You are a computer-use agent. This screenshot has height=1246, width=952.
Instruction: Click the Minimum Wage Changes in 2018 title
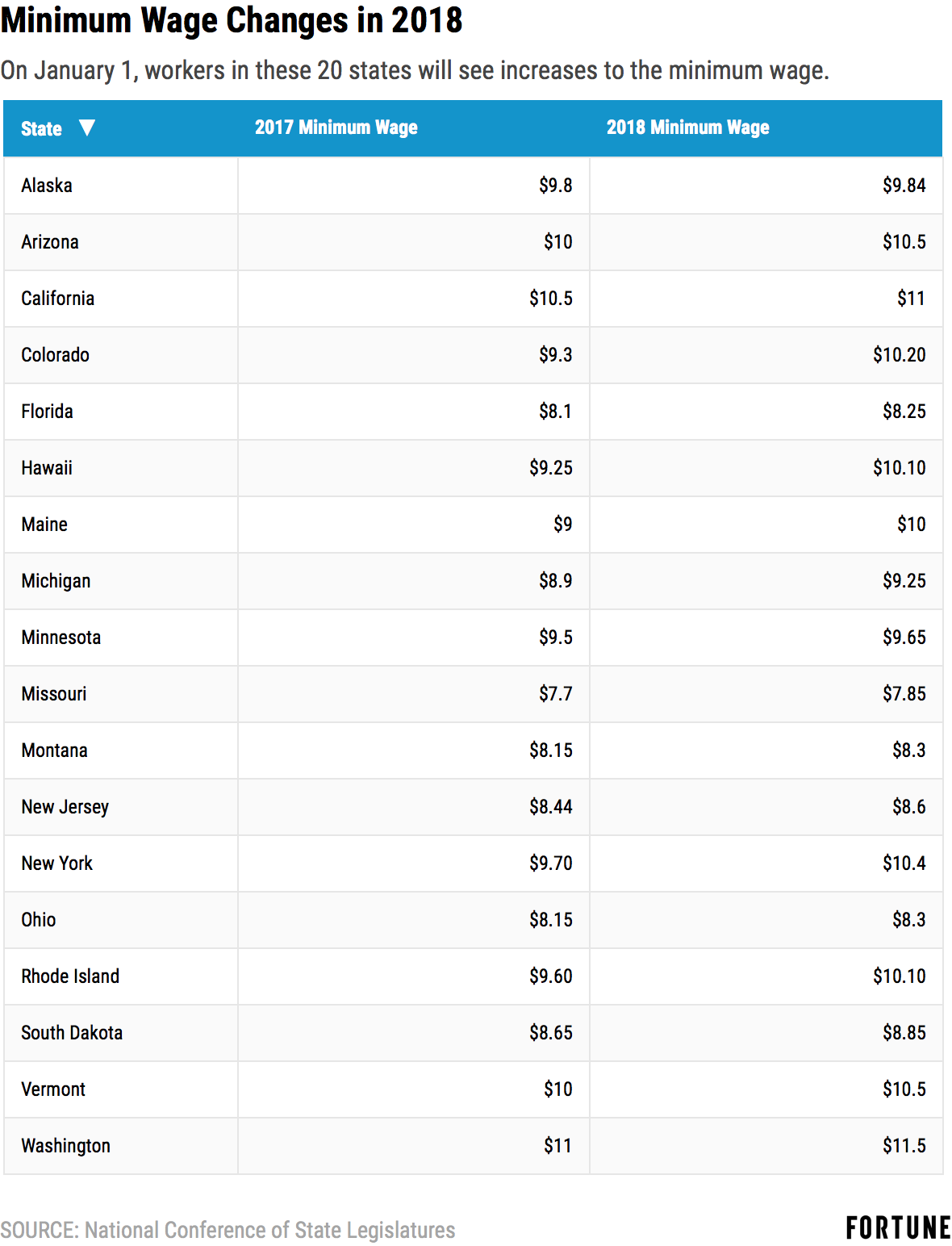pos(232,20)
